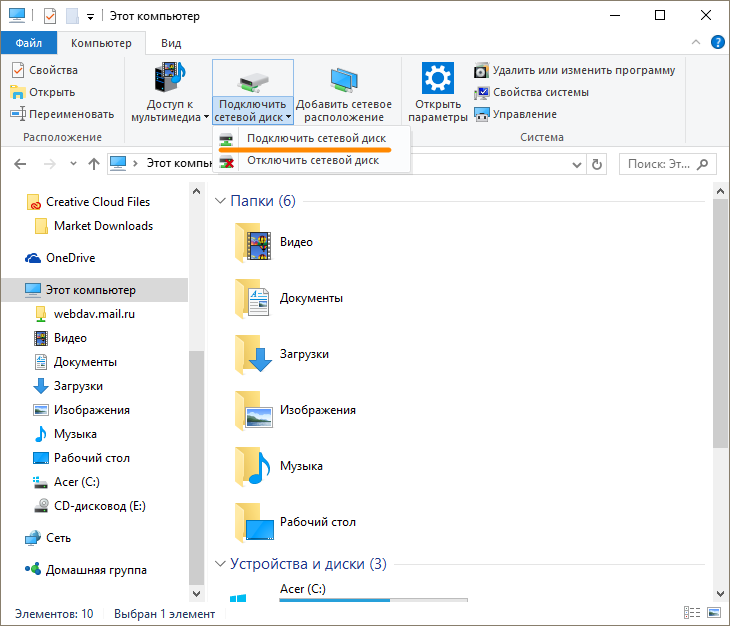Image resolution: width=730 pixels, height=626 pixels.
Task: Select the Отключить сетевой диск menu item
Action: point(312,160)
